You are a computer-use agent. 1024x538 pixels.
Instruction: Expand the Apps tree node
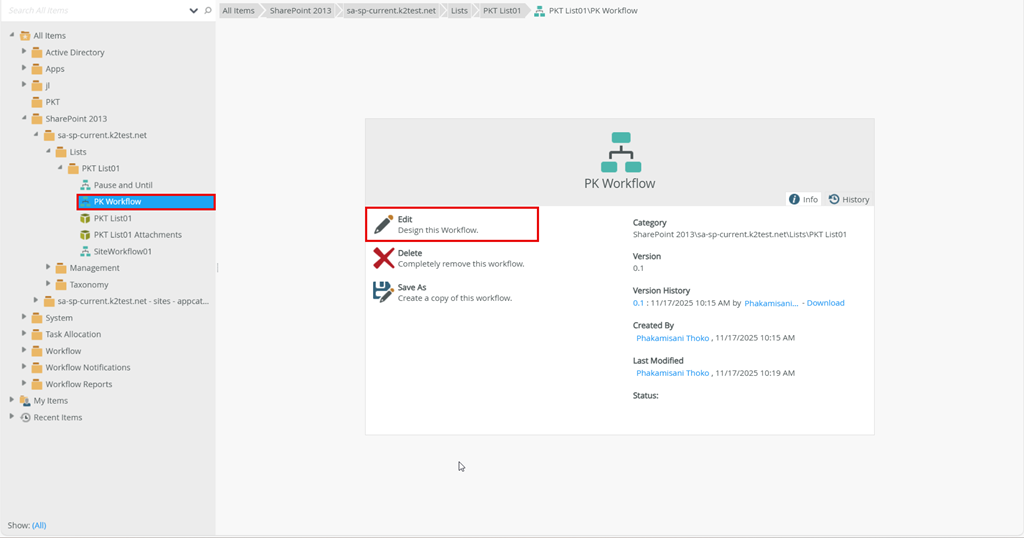coord(24,67)
